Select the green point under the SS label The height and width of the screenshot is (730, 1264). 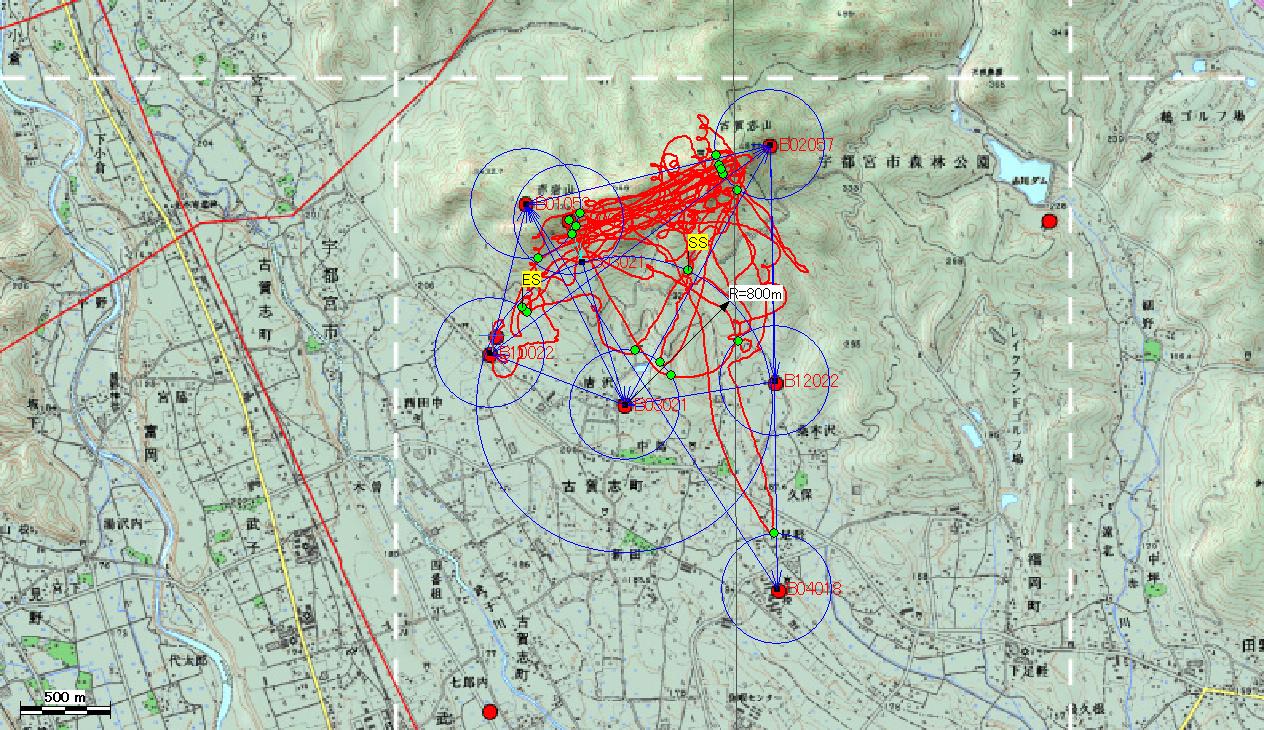pyautogui.click(x=688, y=270)
